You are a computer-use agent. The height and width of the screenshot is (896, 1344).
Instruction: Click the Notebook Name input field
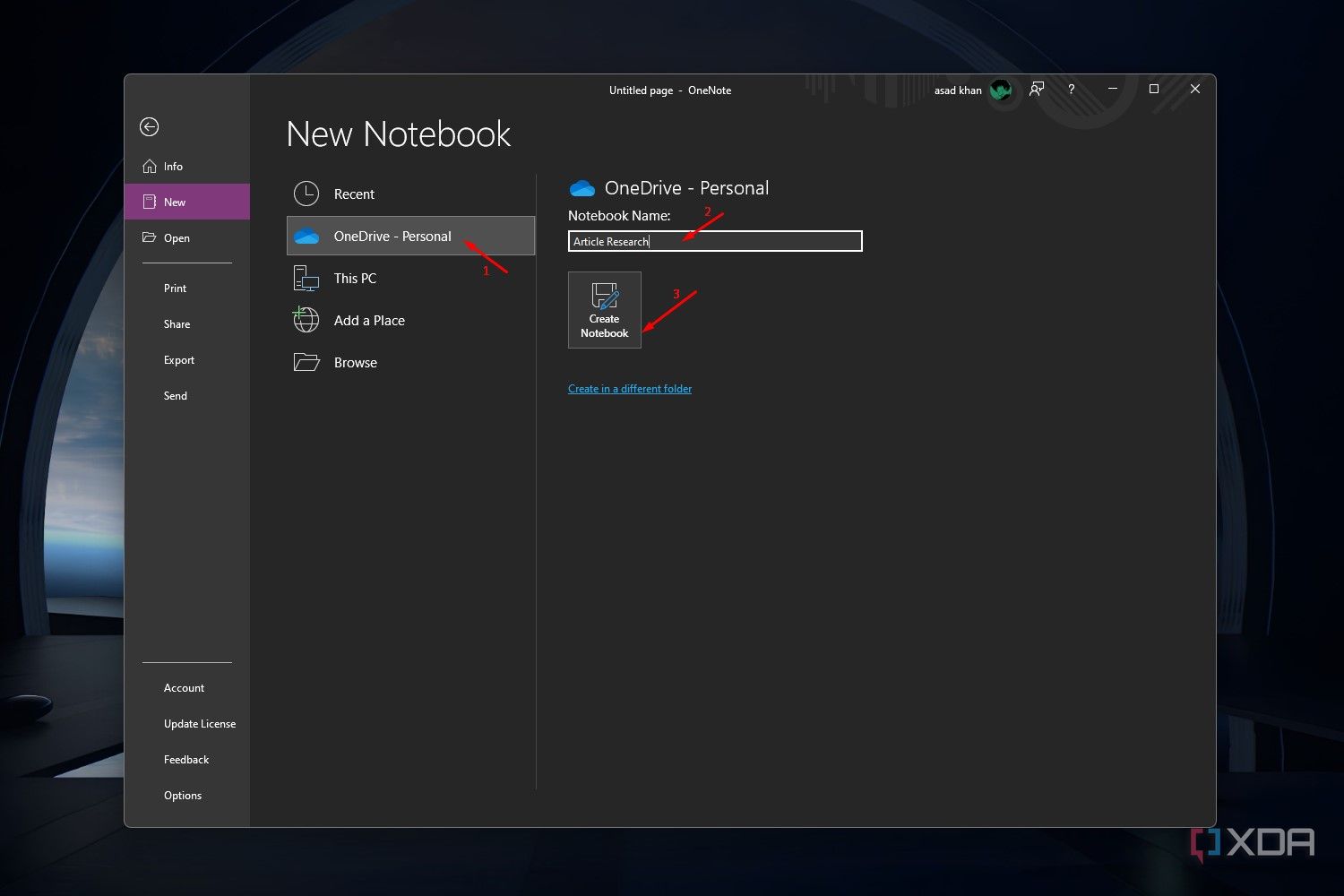coord(715,241)
